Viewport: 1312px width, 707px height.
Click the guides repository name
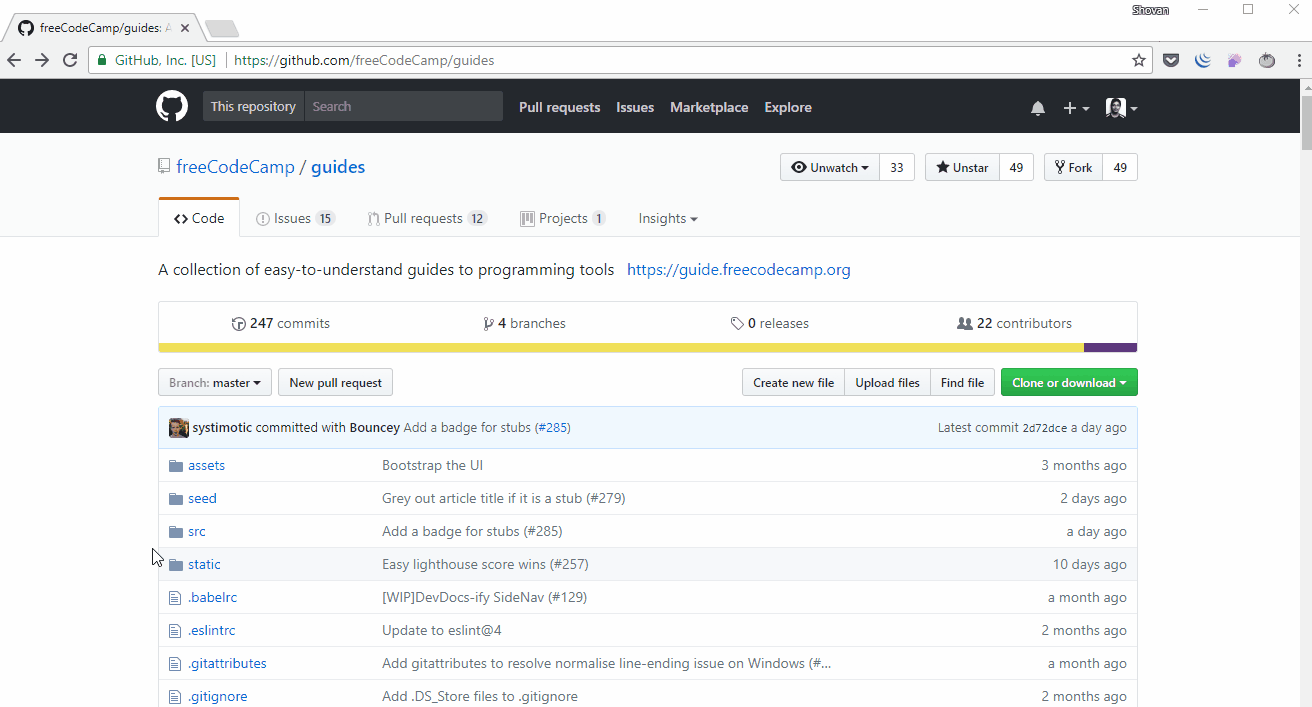pyautogui.click(x=338, y=167)
